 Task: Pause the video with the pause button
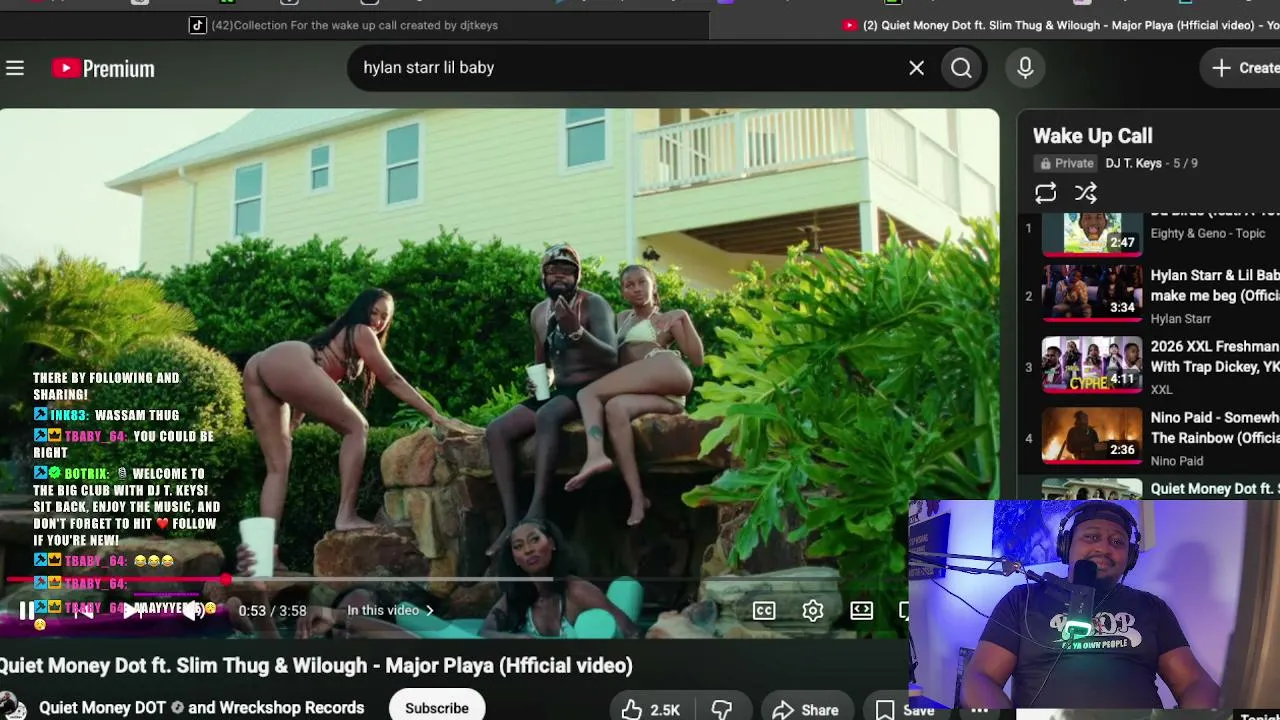click(x=27, y=611)
